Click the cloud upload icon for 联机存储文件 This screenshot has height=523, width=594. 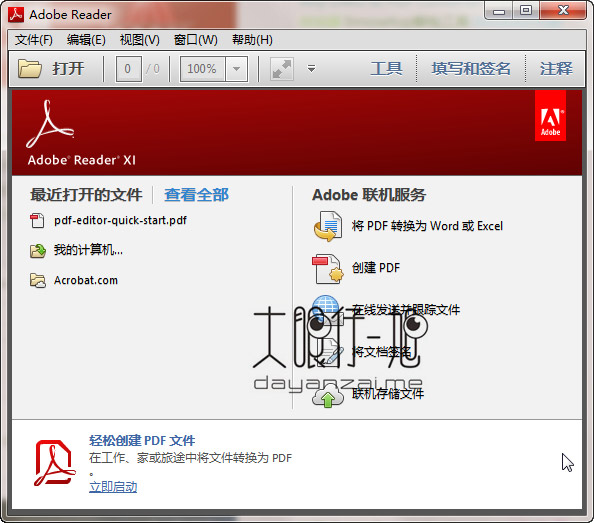click(x=328, y=396)
